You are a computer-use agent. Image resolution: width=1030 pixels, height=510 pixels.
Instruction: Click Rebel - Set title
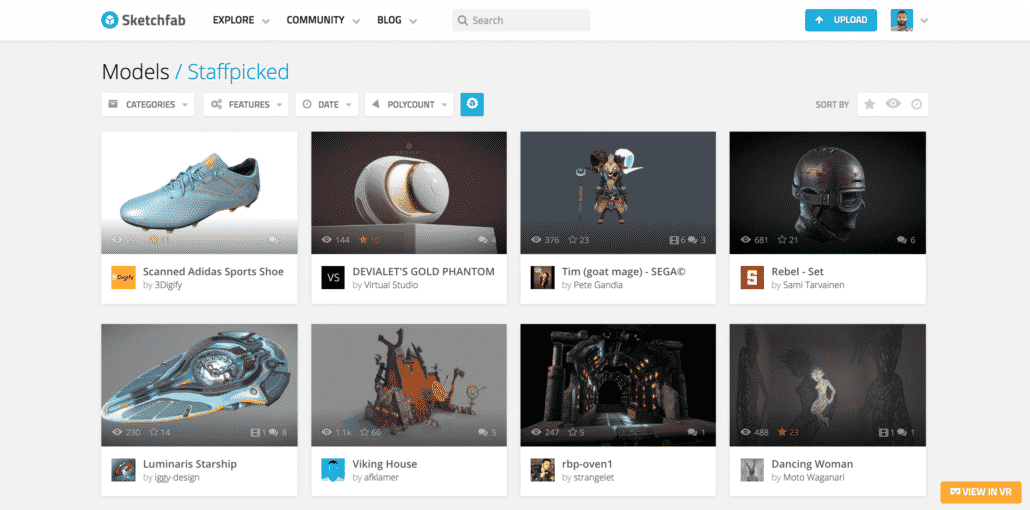click(x=797, y=271)
